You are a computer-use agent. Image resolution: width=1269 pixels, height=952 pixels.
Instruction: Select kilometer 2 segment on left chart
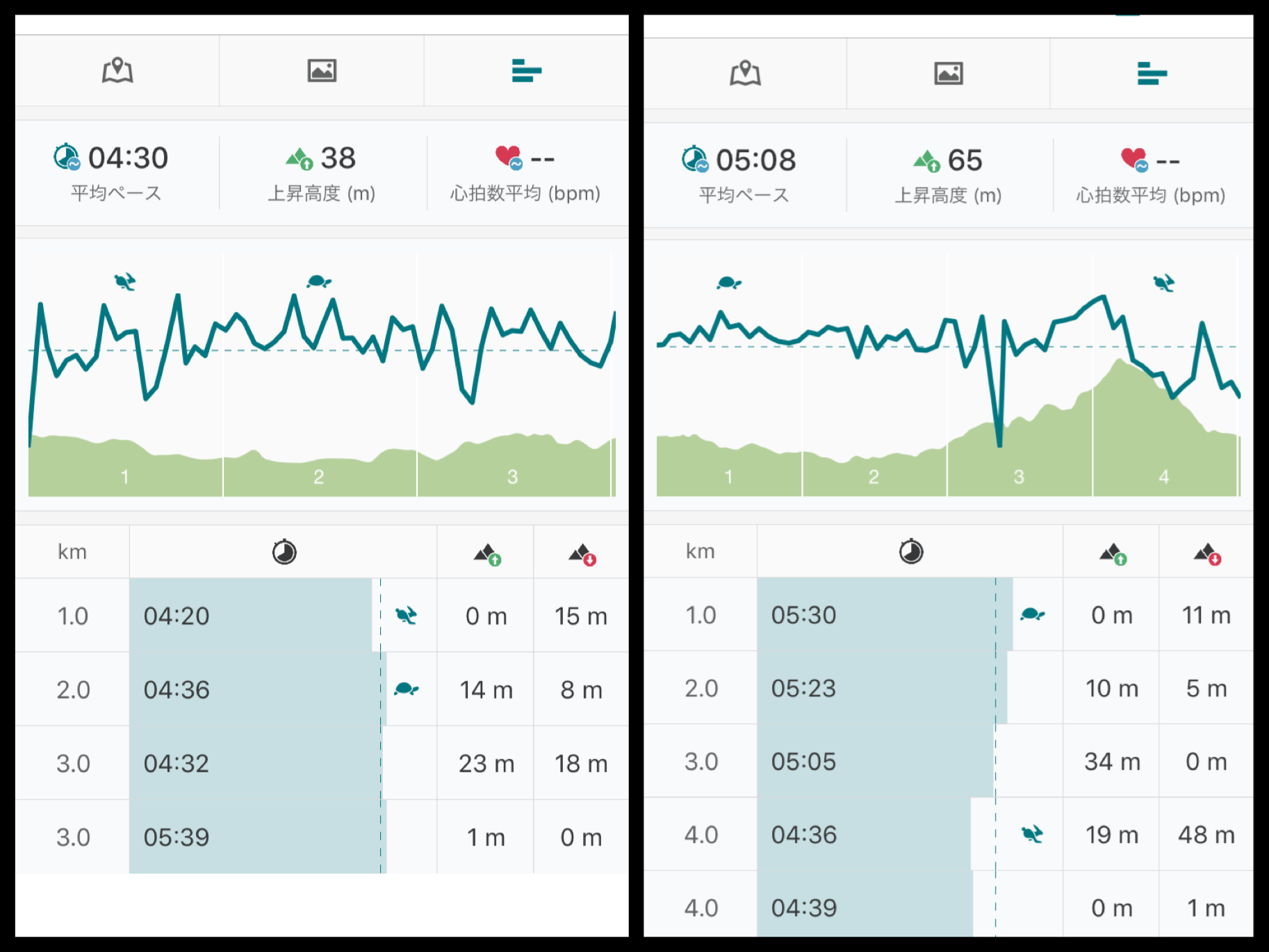click(x=319, y=477)
